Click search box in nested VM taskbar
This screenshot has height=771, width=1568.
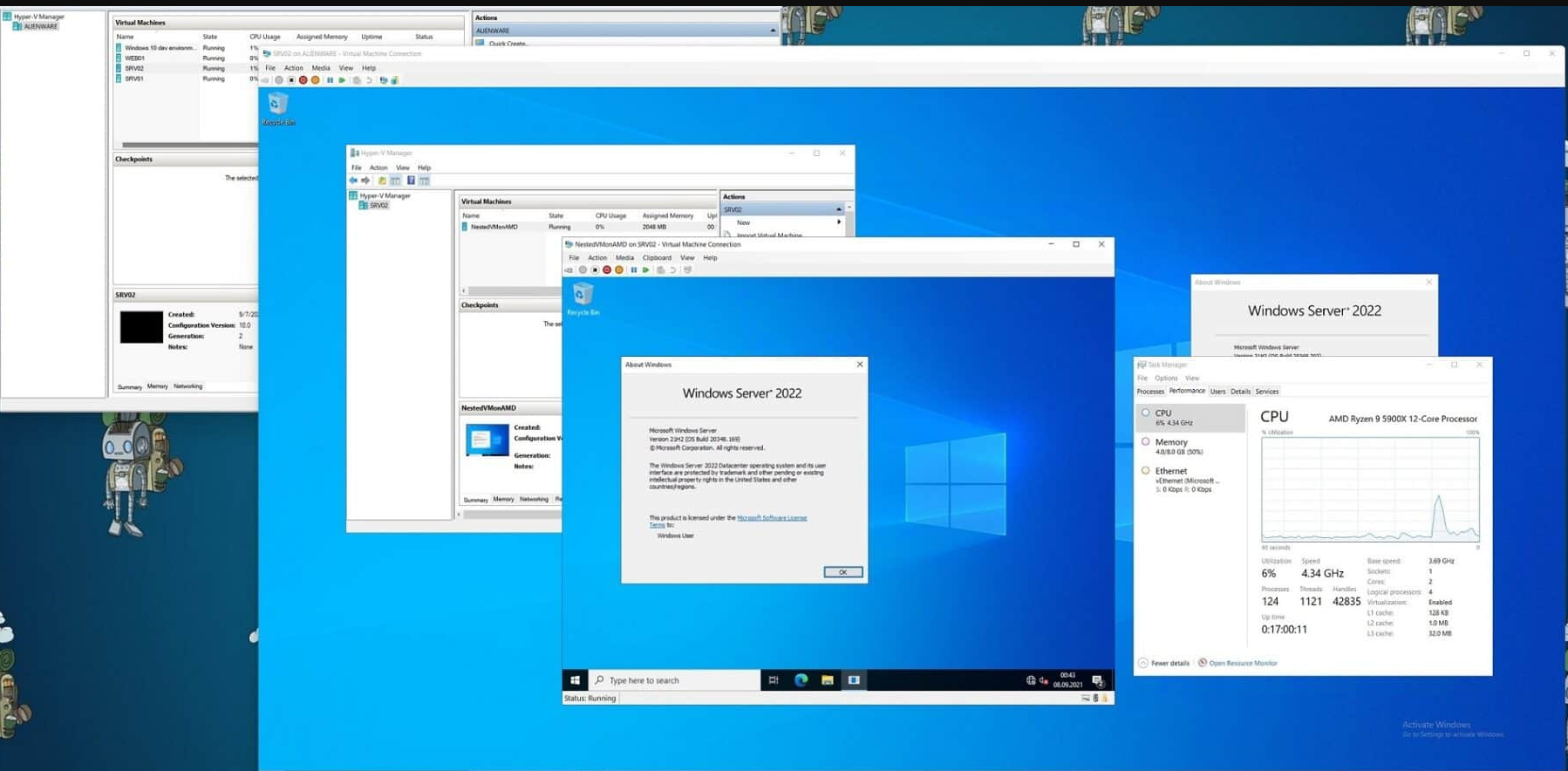pyautogui.click(x=674, y=680)
